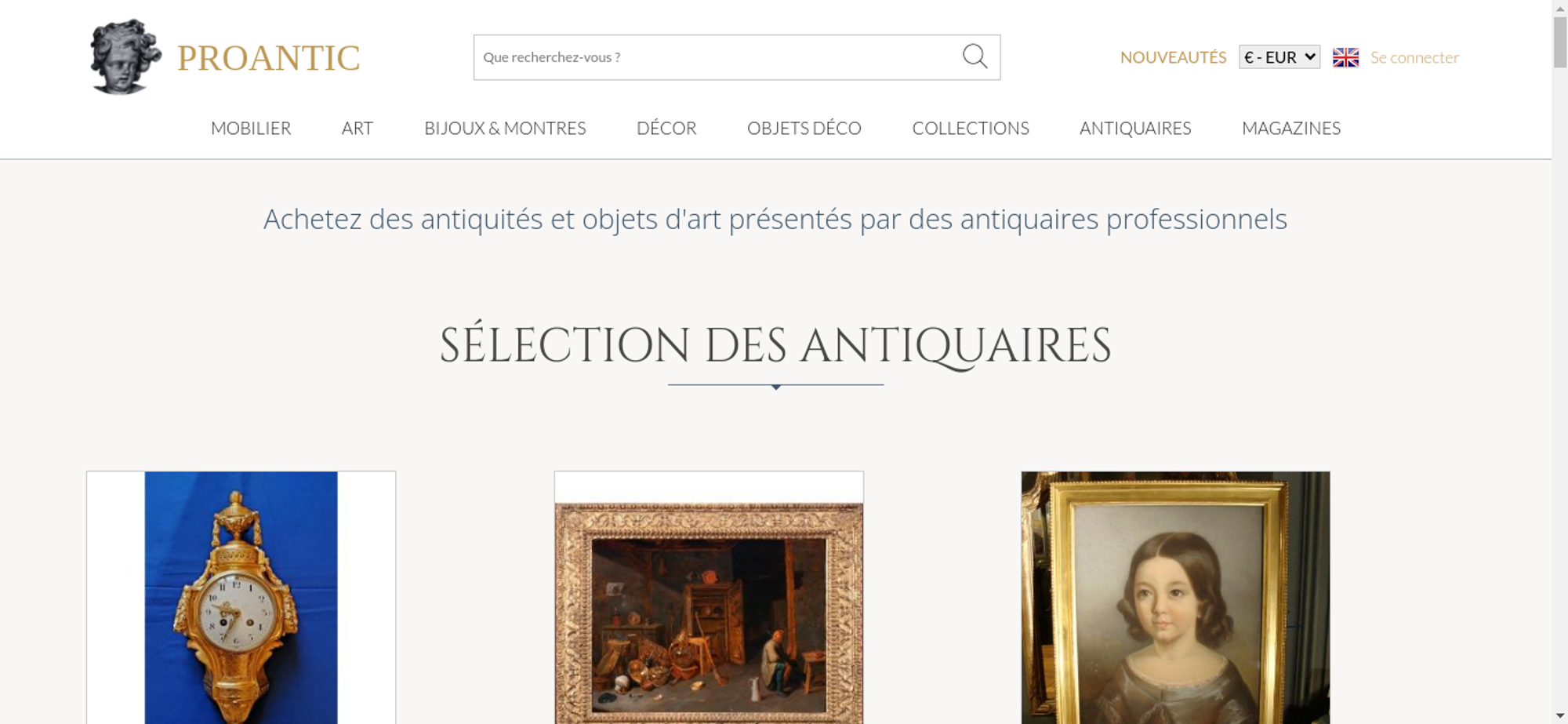Click the NOUVEAUTÉS link
1568x724 pixels.
pyautogui.click(x=1173, y=57)
